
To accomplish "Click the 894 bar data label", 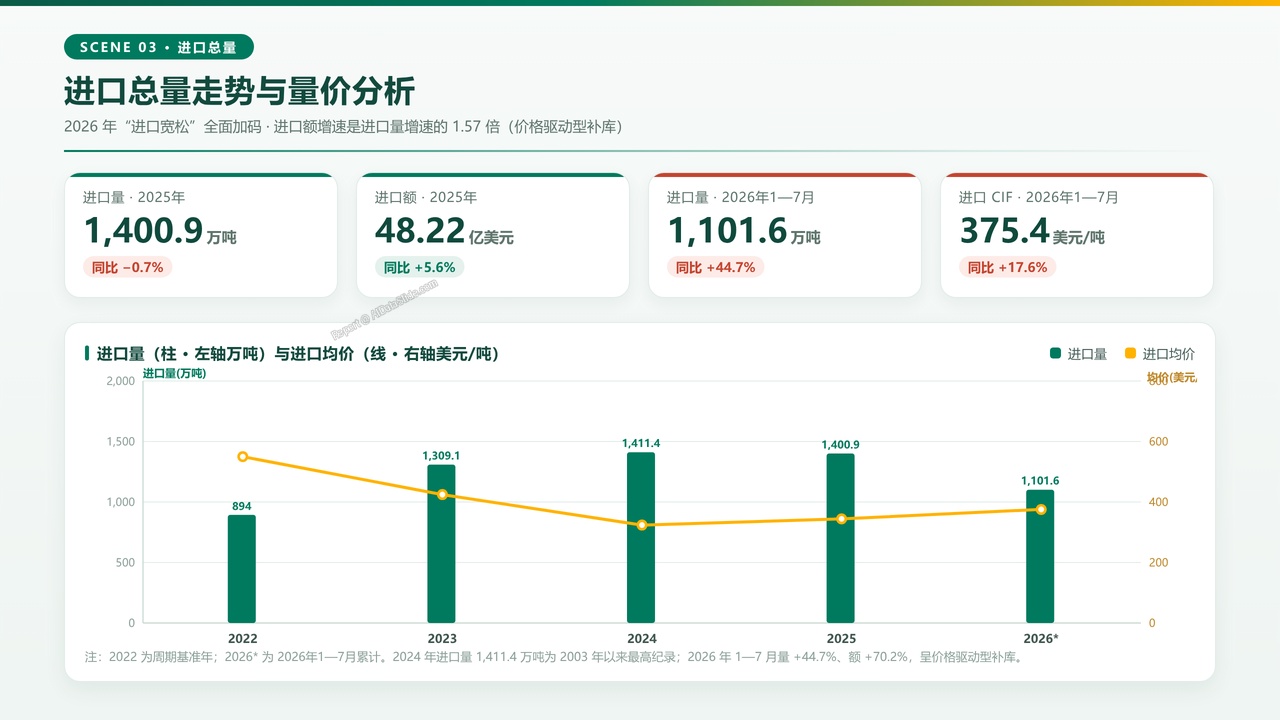I will click(242, 506).
